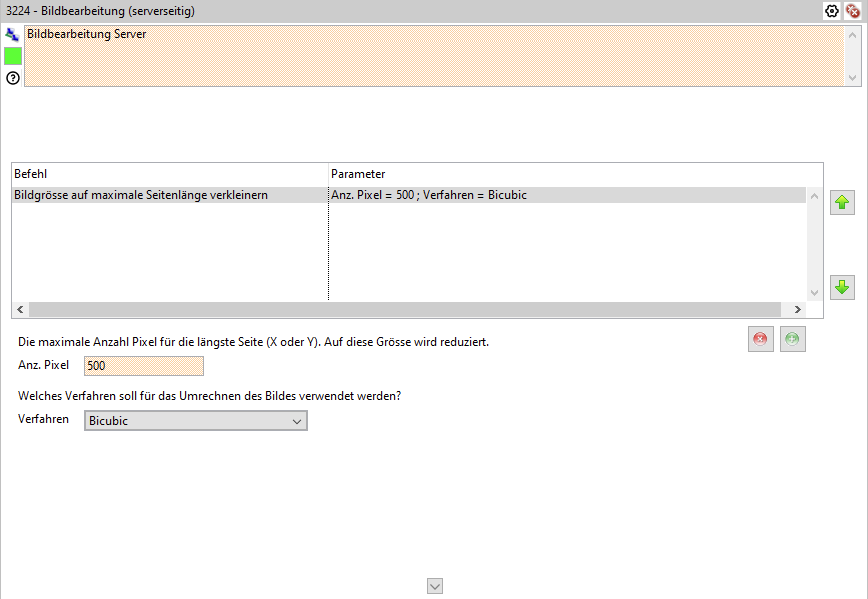Move command down with green down arrow
868x599 pixels.
point(842,287)
